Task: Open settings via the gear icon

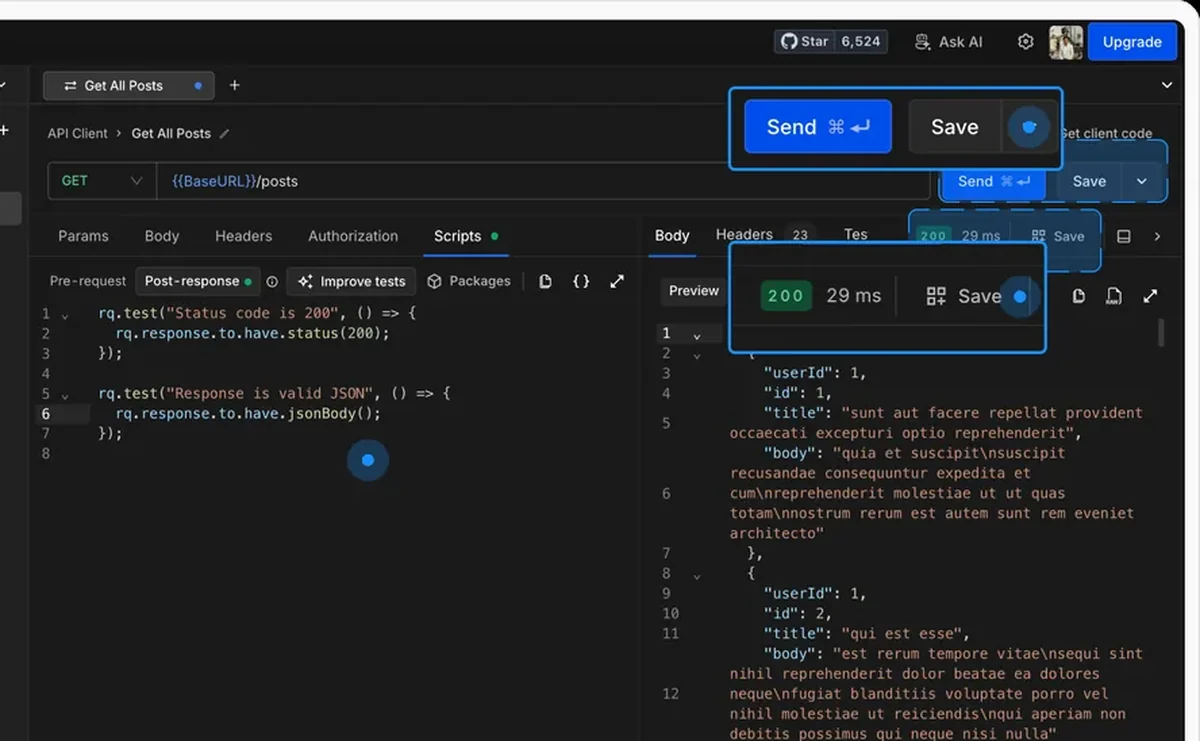Action: pyautogui.click(x=1025, y=42)
